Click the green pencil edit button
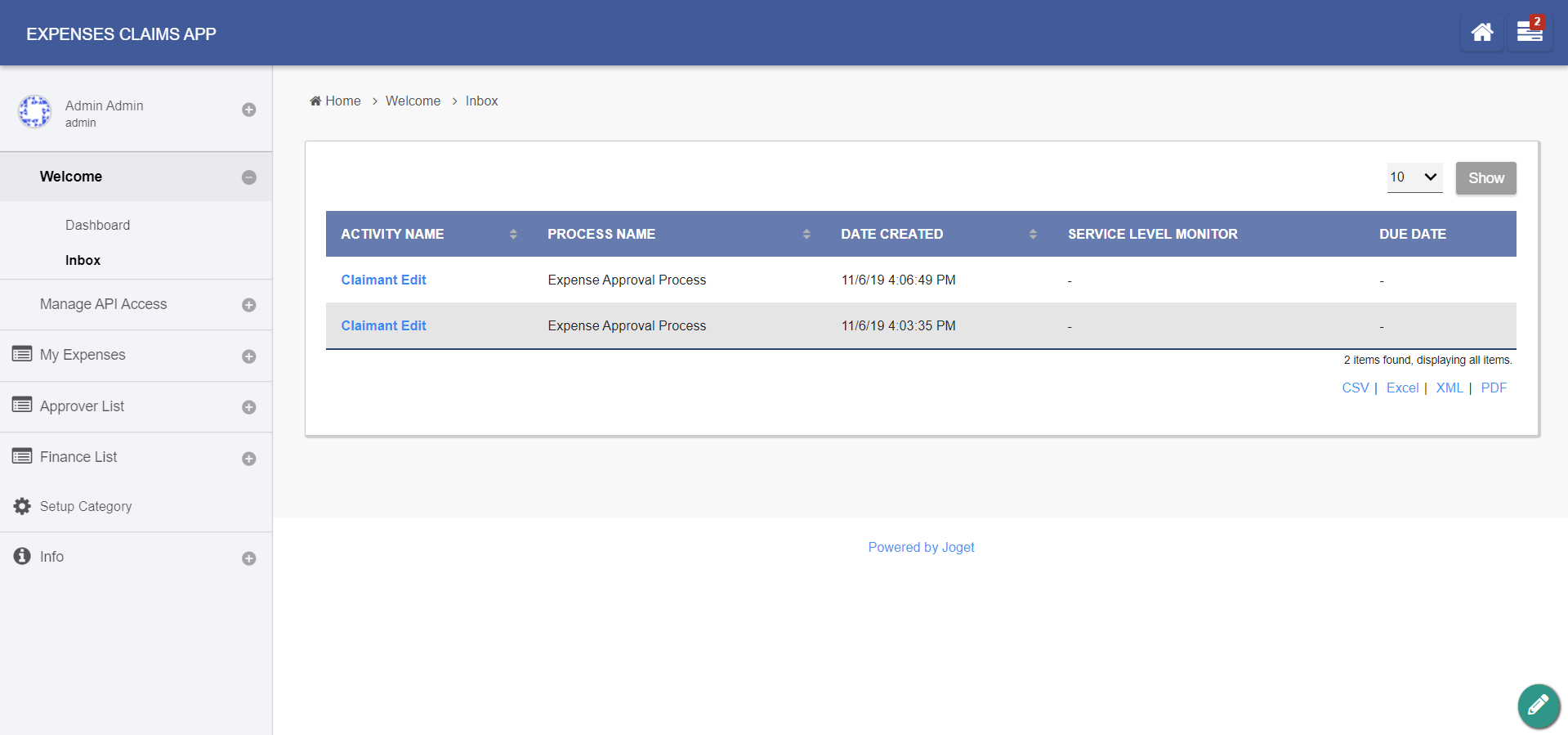1568x735 pixels. click(x=1538, y=705)
